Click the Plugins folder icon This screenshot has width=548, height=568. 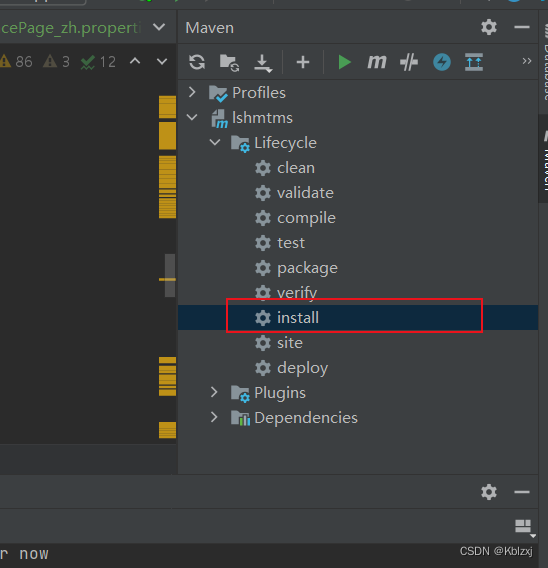click(x=240, y=393)
